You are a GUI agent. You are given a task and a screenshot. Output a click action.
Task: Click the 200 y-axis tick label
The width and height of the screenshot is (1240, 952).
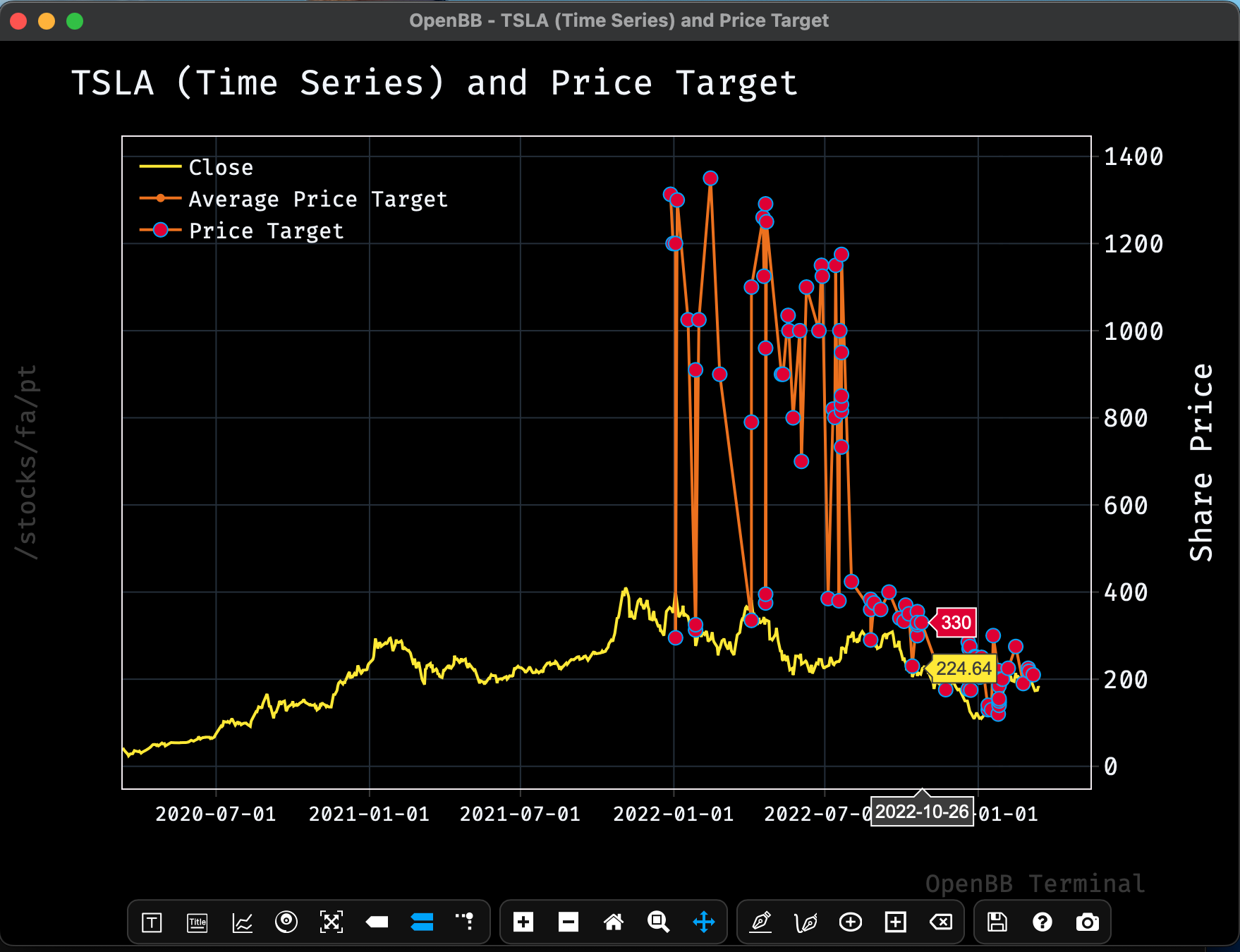coord(1126,680)
